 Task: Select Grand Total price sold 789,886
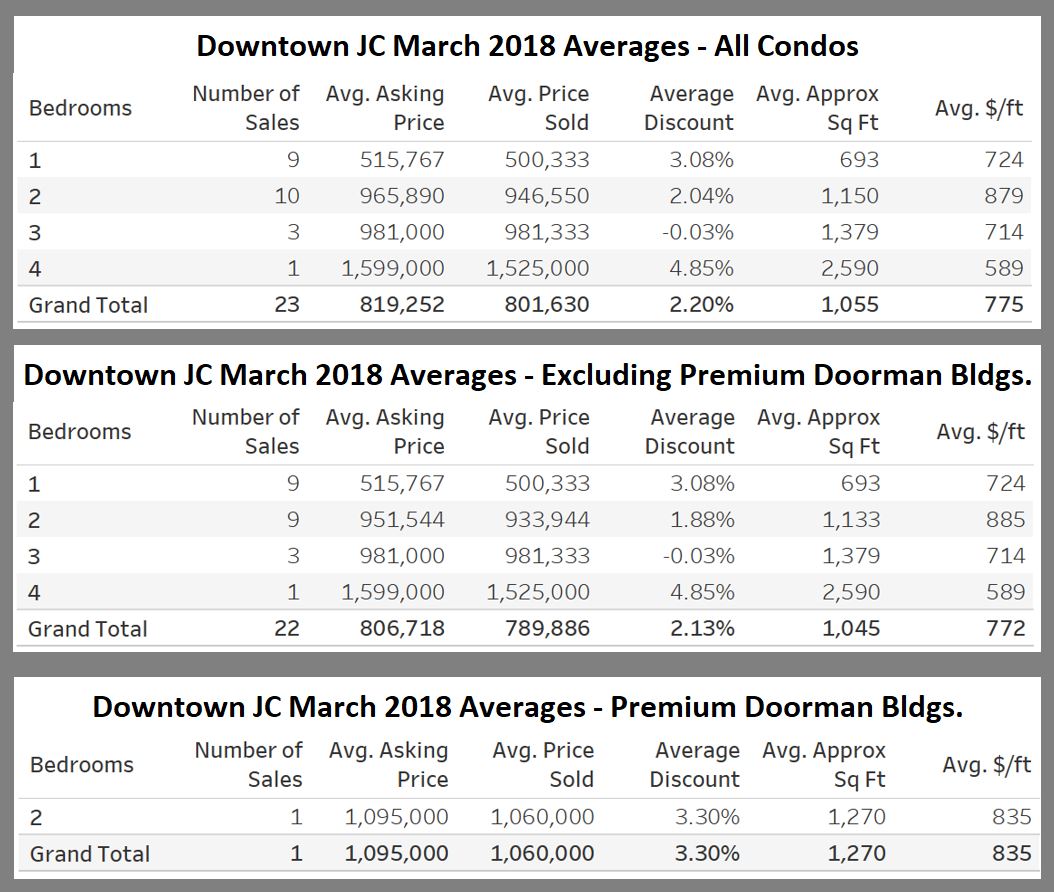547,629
